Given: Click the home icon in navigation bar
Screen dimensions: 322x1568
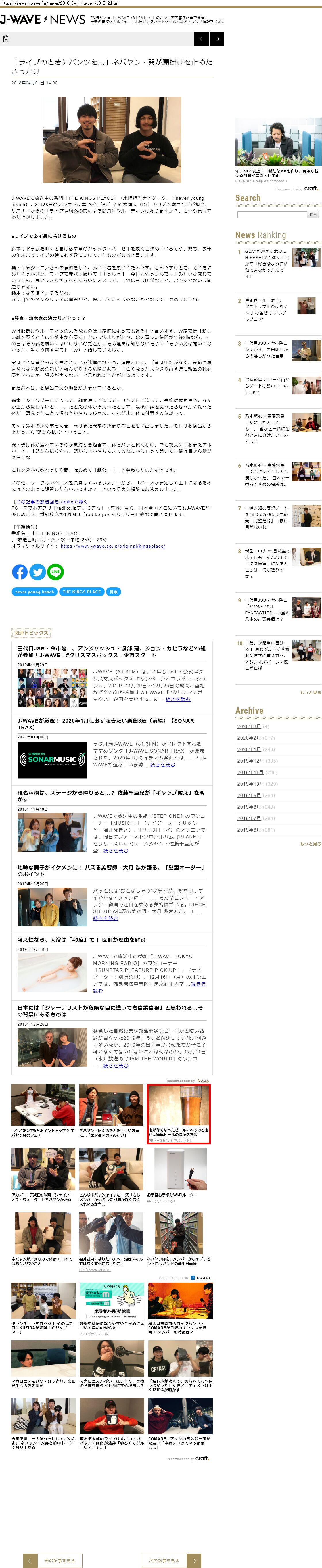Looking at the screenshot, I should point(7,39).
